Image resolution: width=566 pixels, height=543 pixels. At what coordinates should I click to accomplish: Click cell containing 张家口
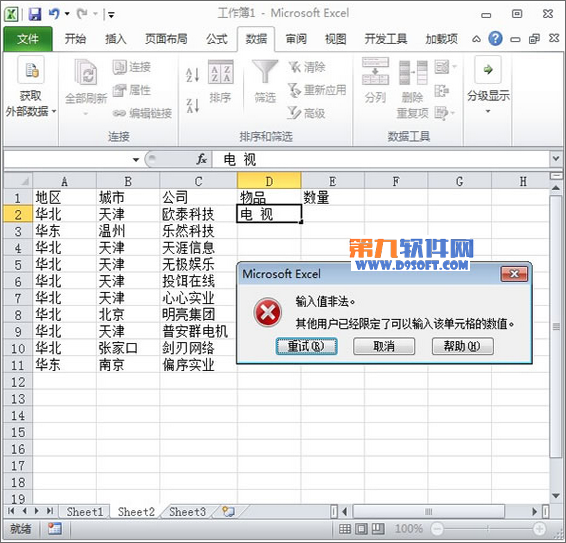click(x=128, y=348)
